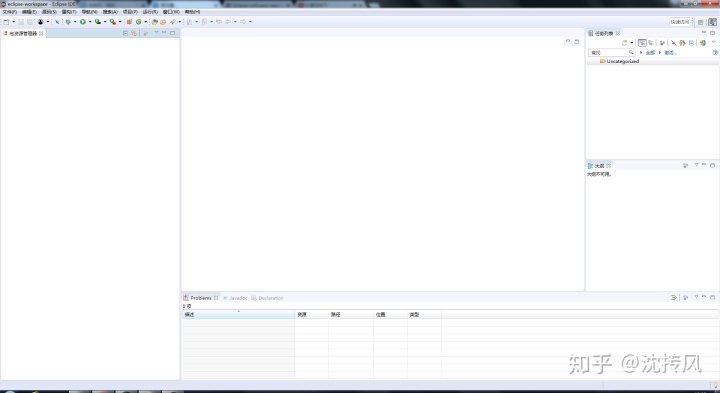Click the 路径 column header in Problems
This screenshot has width=720, height=393.
pyautogui.click(x=351, y=314)
